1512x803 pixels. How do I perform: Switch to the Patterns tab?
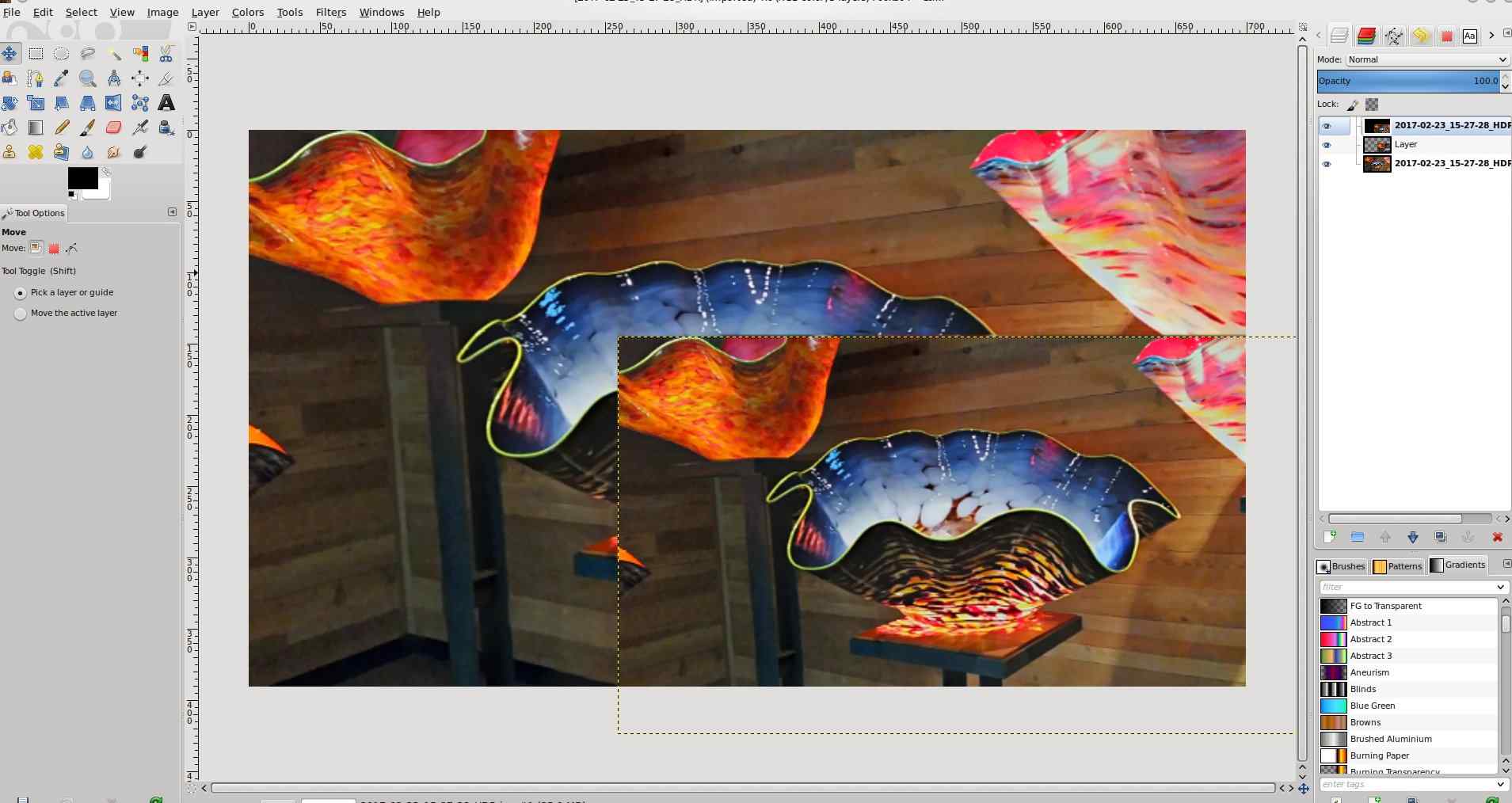pos(1398,566)
